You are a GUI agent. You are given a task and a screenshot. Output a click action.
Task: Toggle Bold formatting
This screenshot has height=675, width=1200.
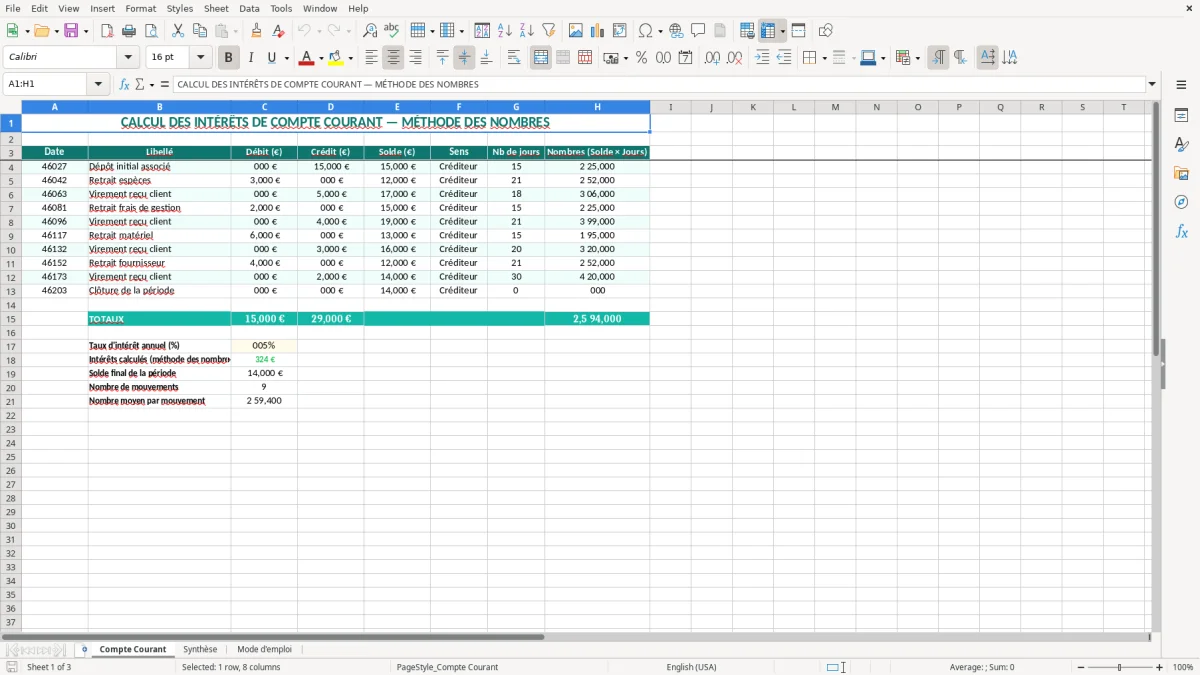point(228,58)
